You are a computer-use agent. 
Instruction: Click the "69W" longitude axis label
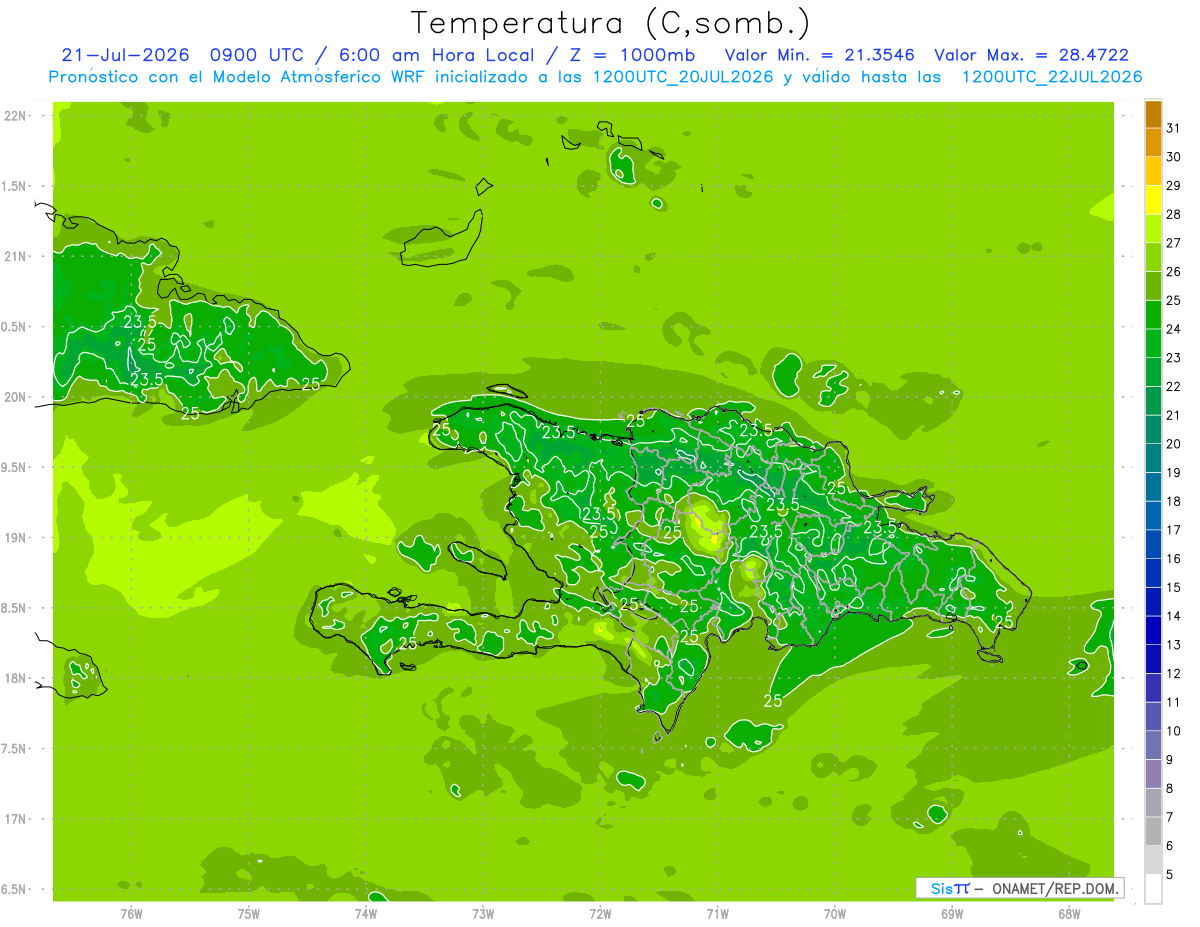pos(952,914)
